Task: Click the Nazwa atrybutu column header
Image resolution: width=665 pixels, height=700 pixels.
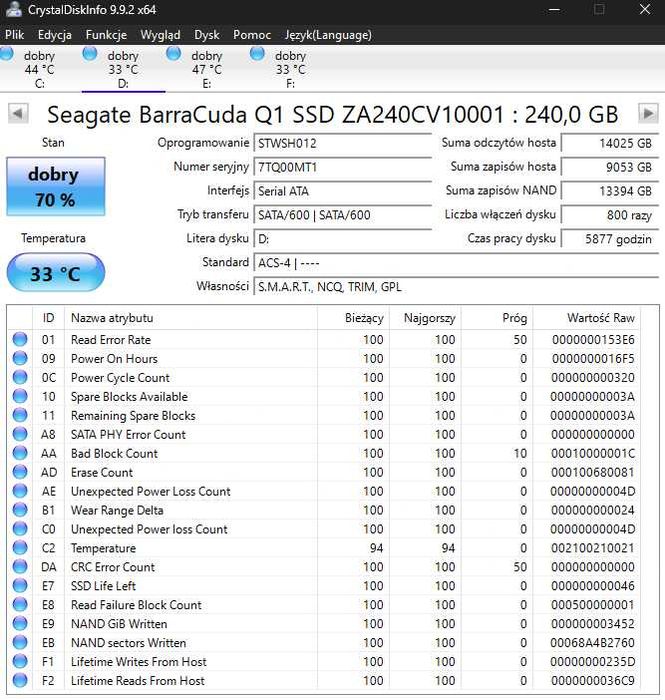Action: point(191,318)
